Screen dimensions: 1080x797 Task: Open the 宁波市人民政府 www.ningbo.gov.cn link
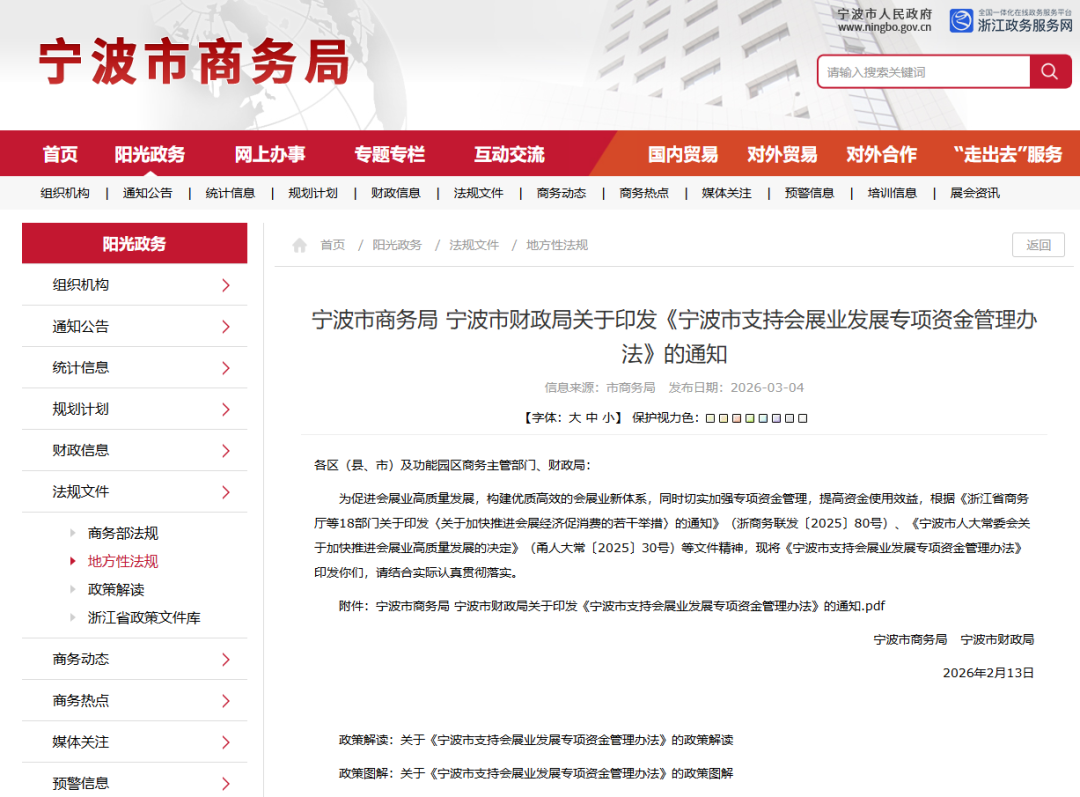tap(884, 20)
